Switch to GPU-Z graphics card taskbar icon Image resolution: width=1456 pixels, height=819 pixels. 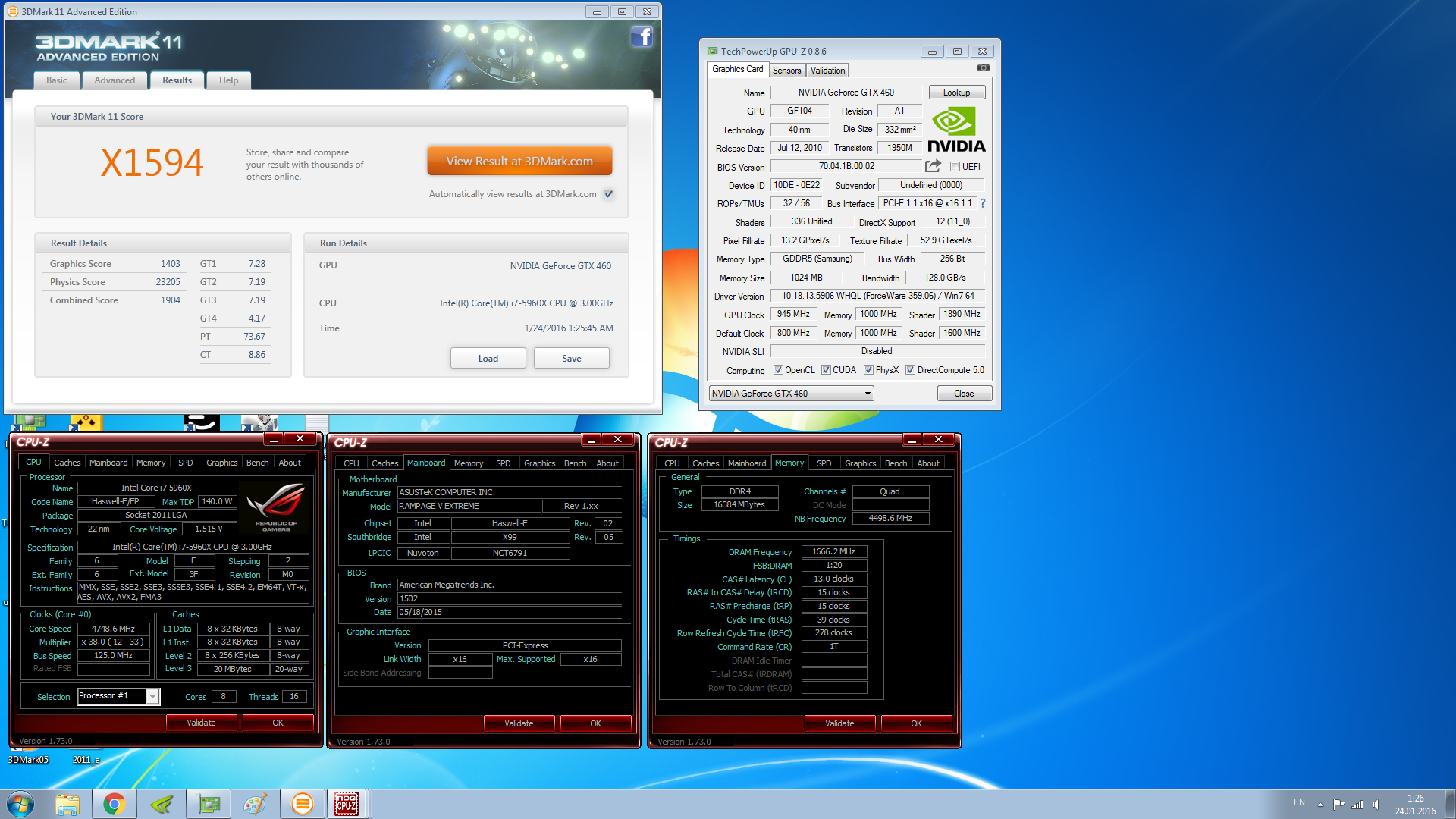tap(209, 804)
